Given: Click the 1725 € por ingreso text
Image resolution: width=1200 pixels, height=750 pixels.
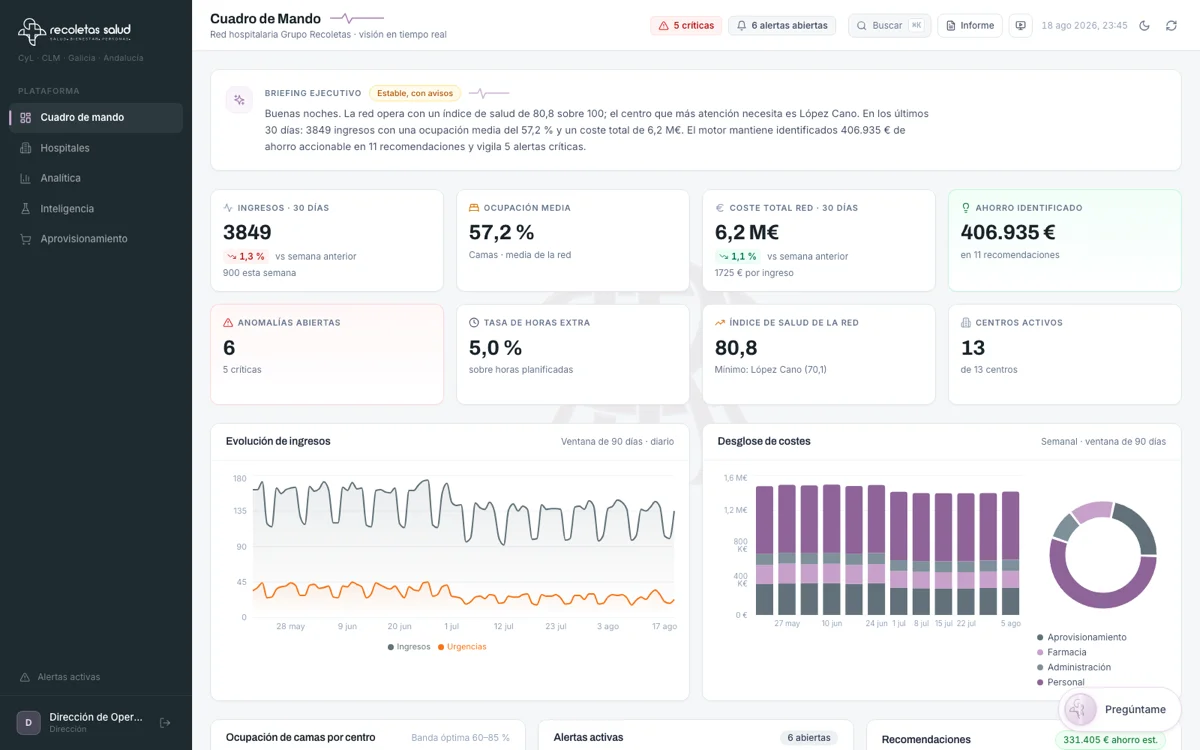Looking at the screenshot, I should coord(754,273).
